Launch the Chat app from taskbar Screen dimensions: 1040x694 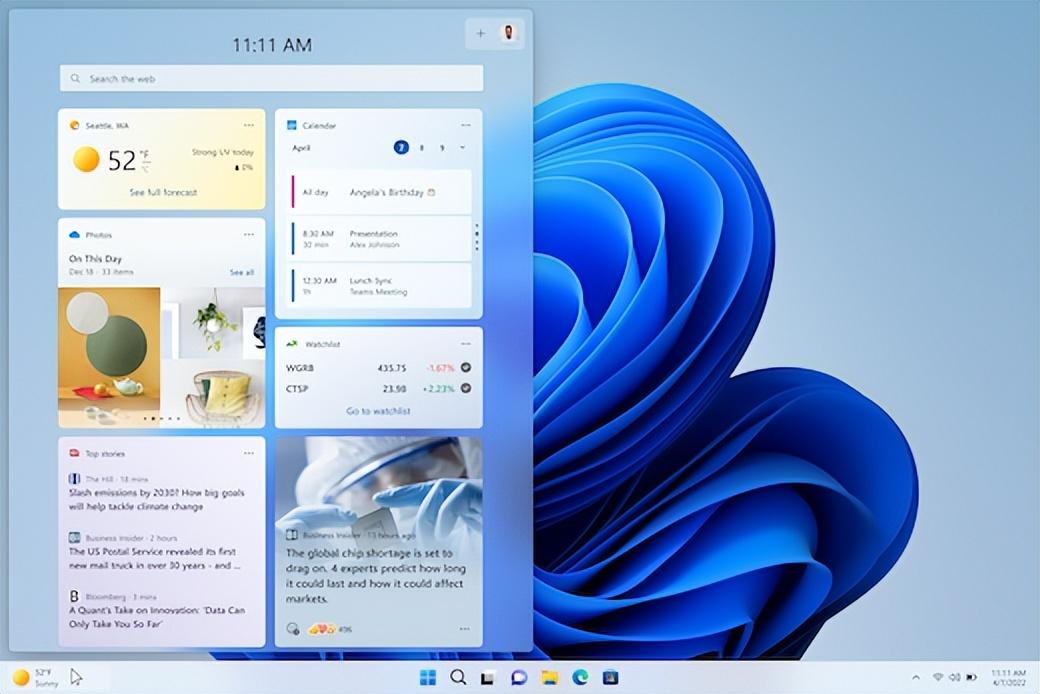[519, 677]
